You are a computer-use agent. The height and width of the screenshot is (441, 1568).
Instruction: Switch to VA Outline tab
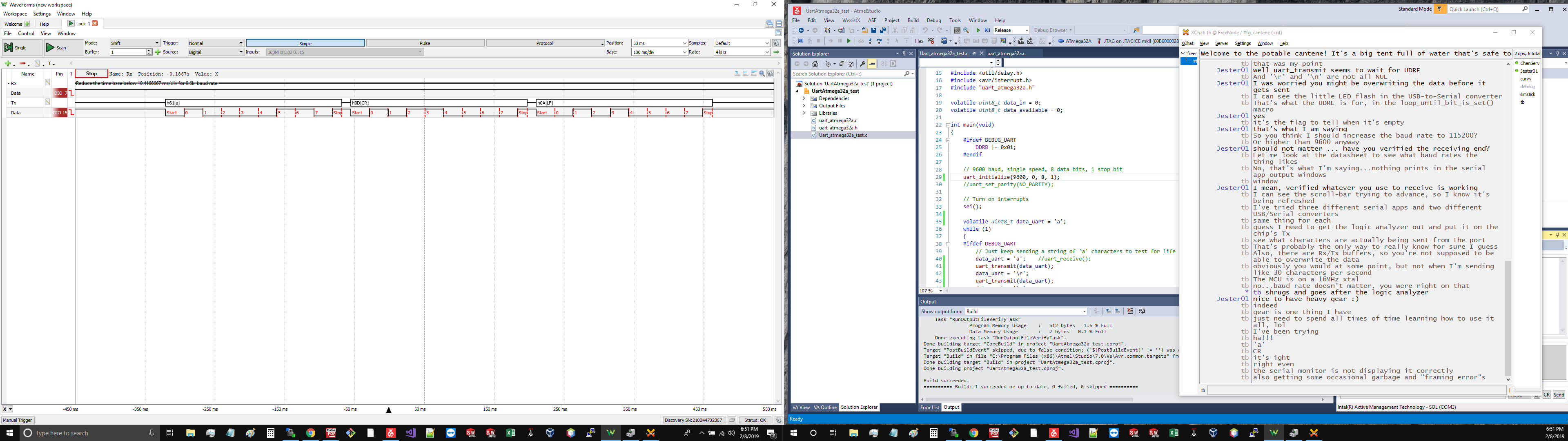[825, 408]
